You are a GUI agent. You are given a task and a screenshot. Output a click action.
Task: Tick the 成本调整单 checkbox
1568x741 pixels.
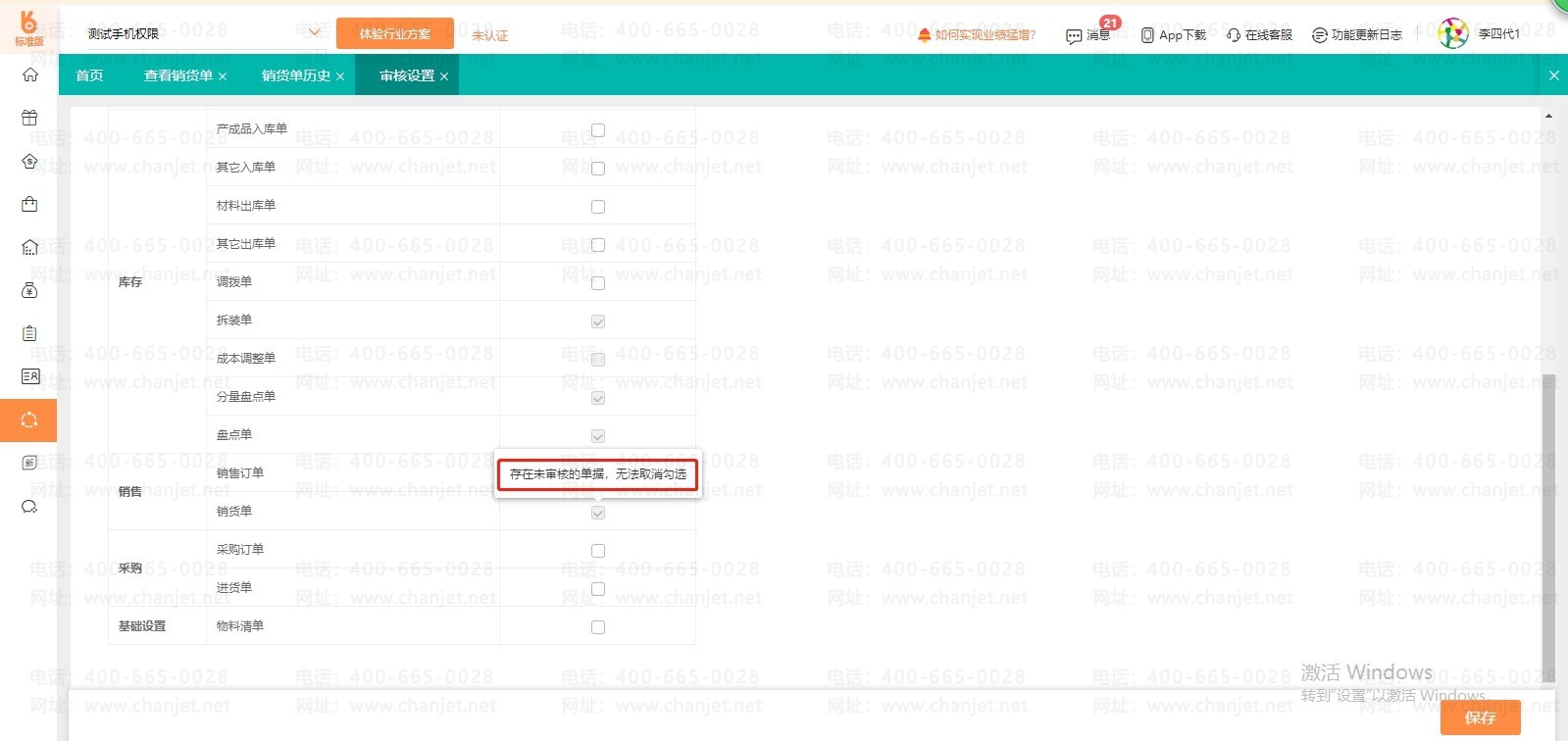[598, 360]
